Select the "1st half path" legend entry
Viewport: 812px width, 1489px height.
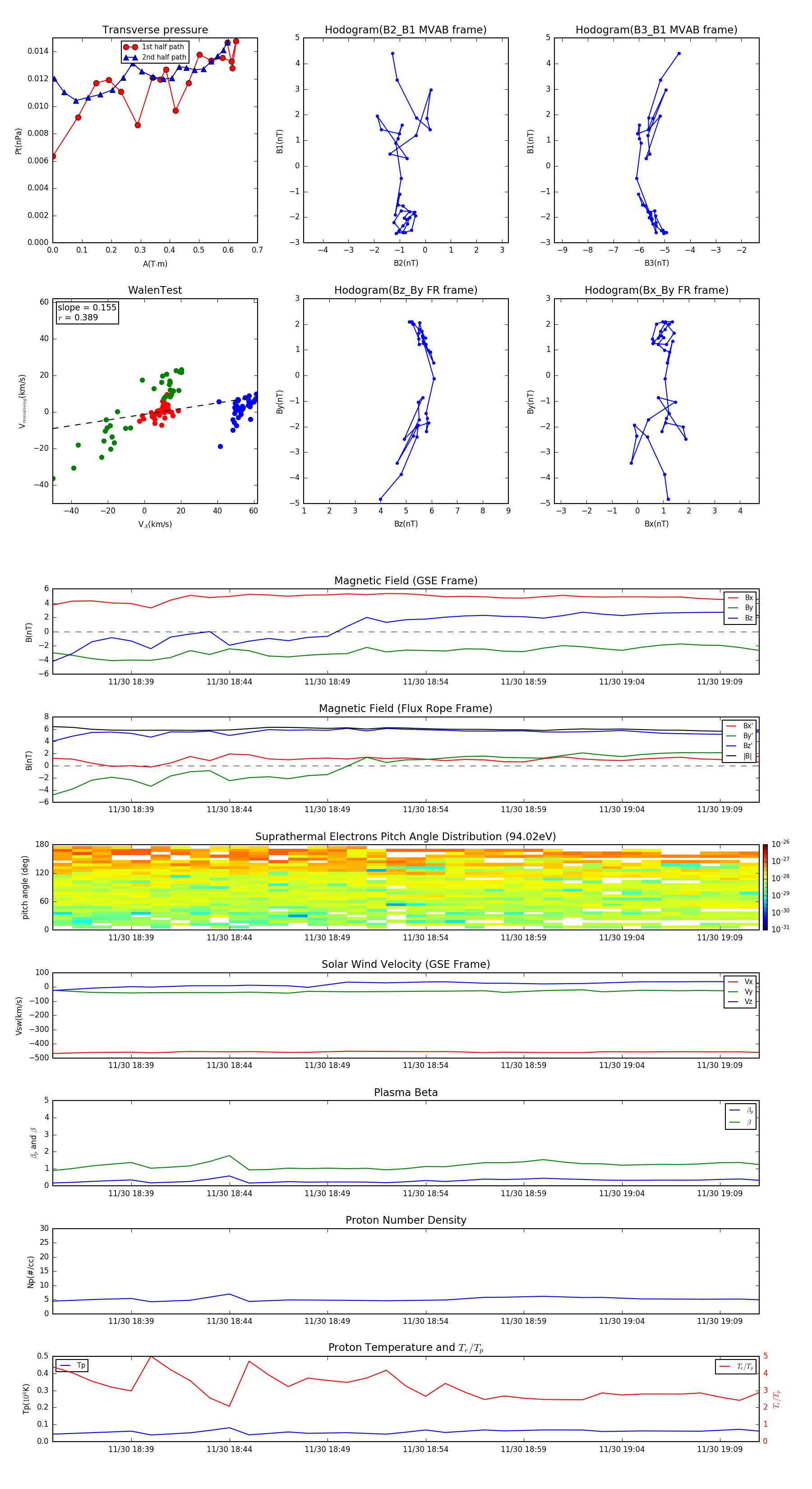[x=154, y=47]
